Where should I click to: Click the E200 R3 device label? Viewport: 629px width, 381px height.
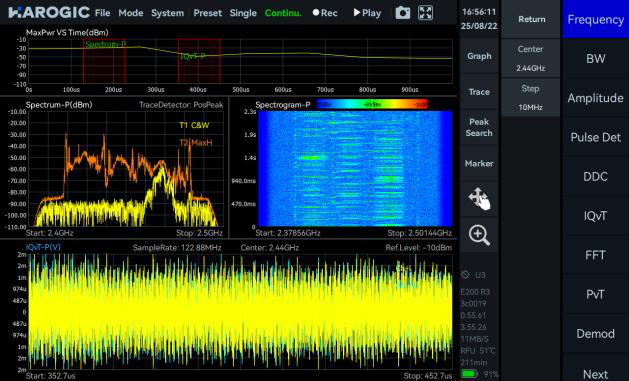475,292
